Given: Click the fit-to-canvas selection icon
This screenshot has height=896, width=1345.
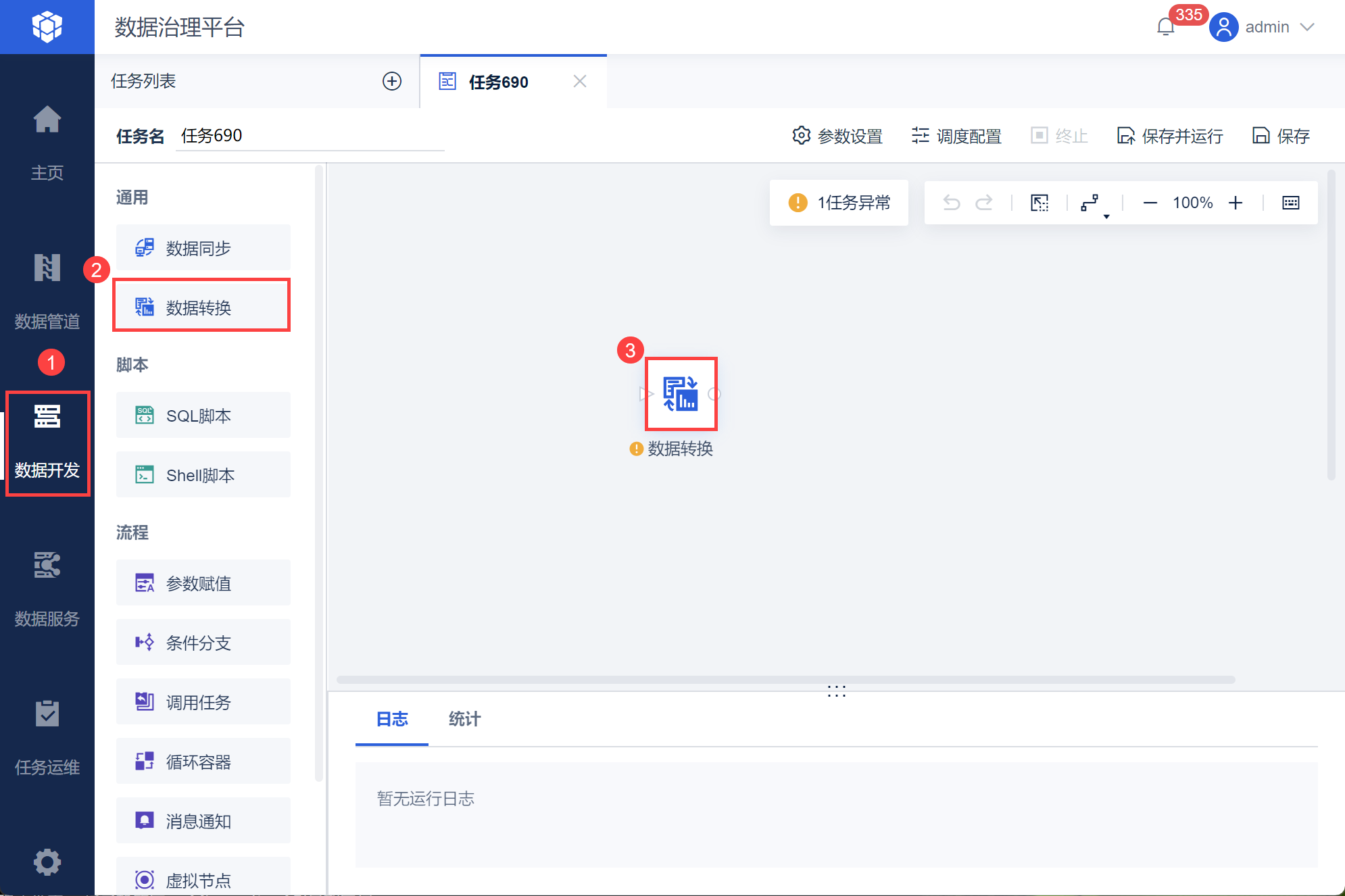Looking at the screenshot, I should pyautogui.click(x=1040, y=203).
